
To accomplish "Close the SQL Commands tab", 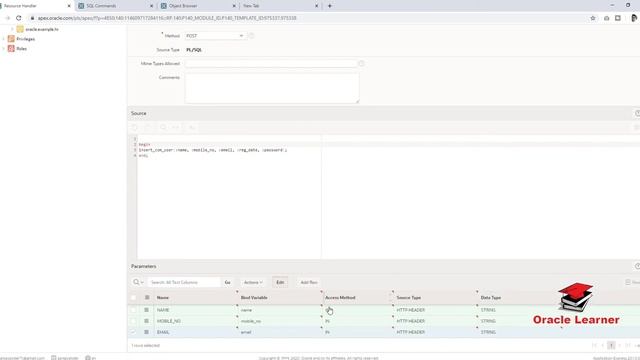I will click(x=152, y=6).
